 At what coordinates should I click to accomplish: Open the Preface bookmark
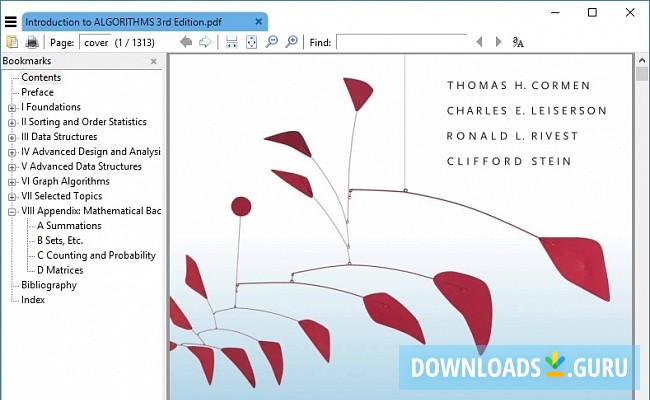click(x=37, y=92)
